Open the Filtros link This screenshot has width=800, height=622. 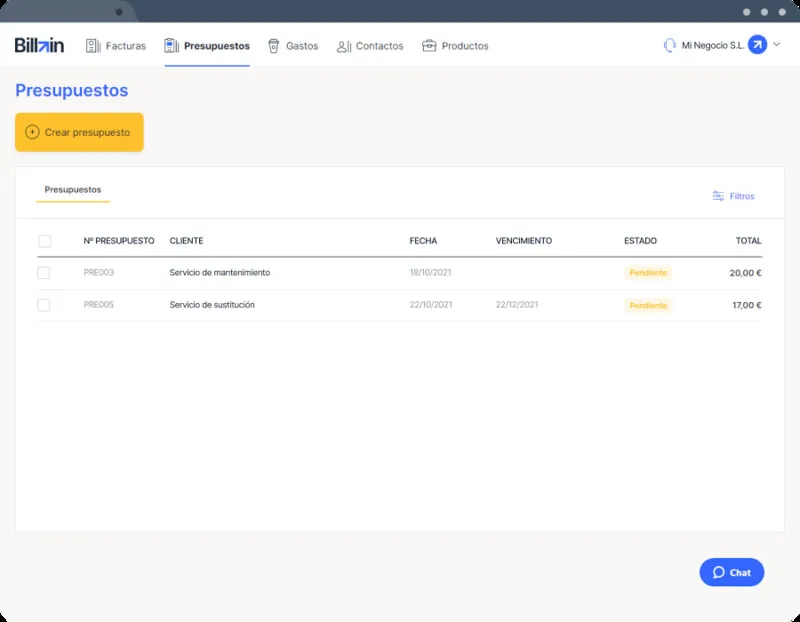(x=733, y=196)
